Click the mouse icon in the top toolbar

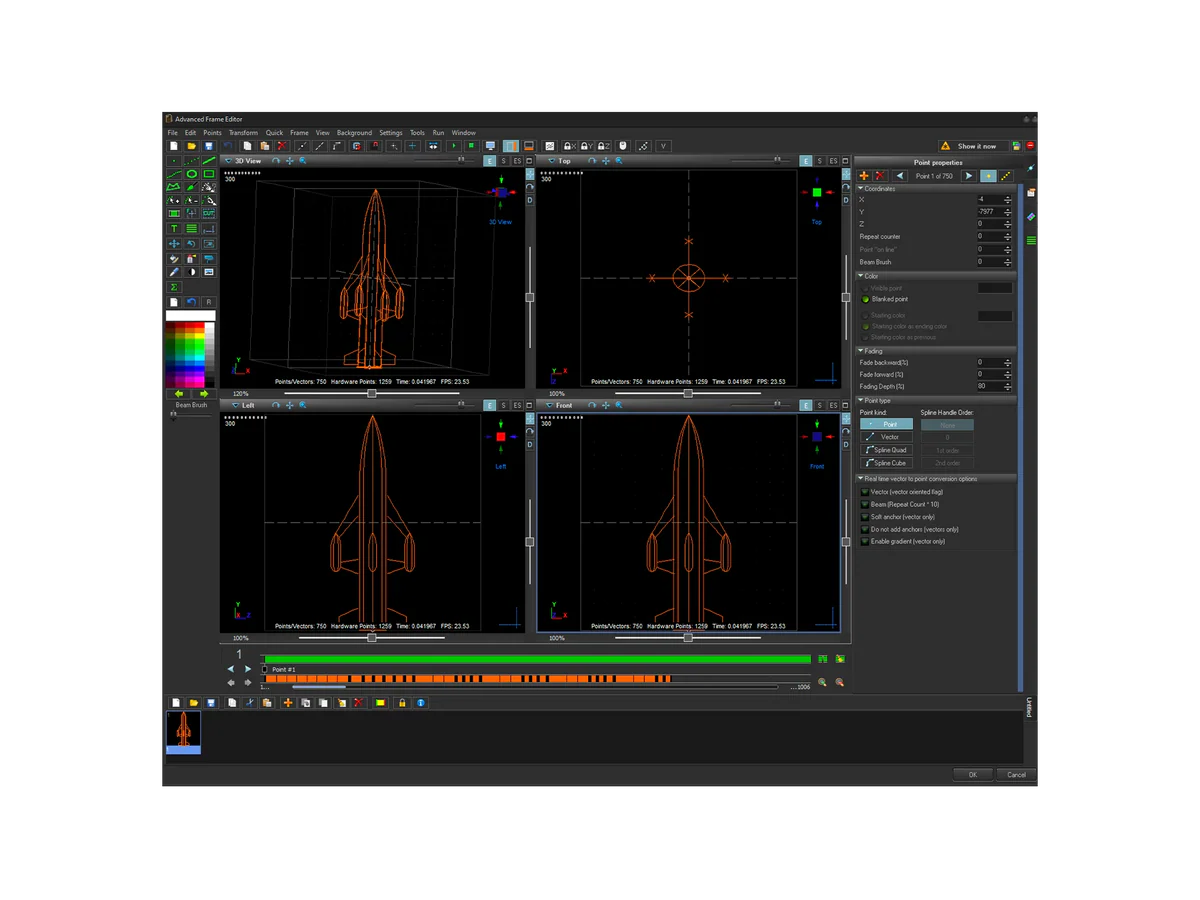point(623,146)
